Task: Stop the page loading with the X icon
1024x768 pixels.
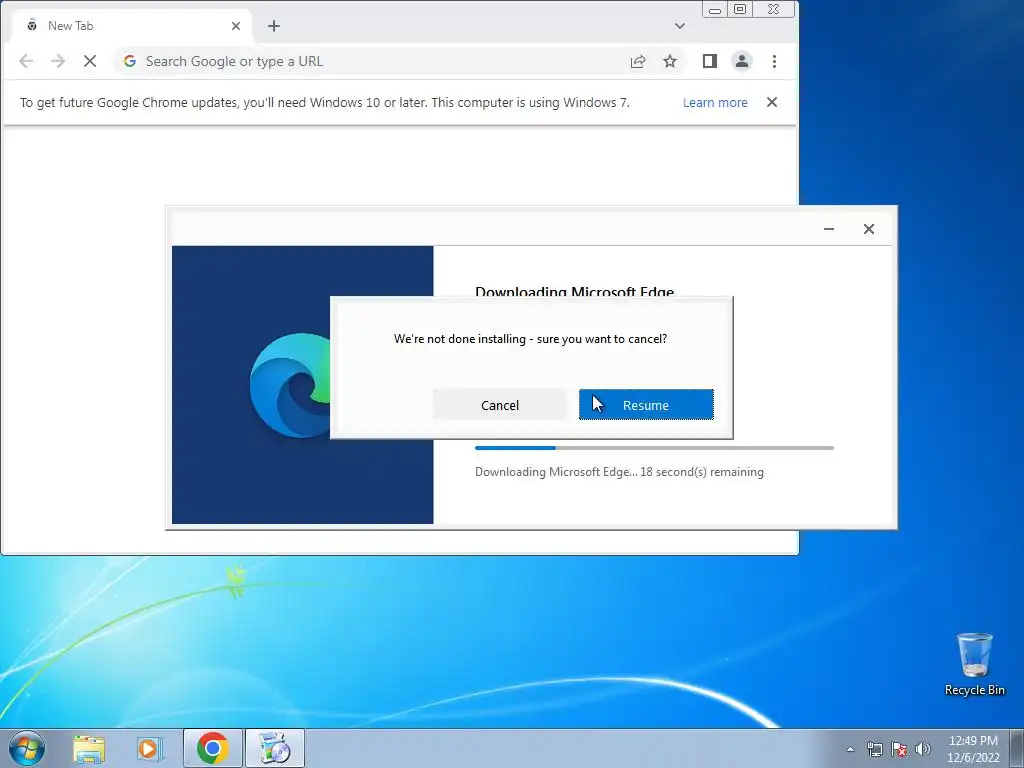Action: 90,61
